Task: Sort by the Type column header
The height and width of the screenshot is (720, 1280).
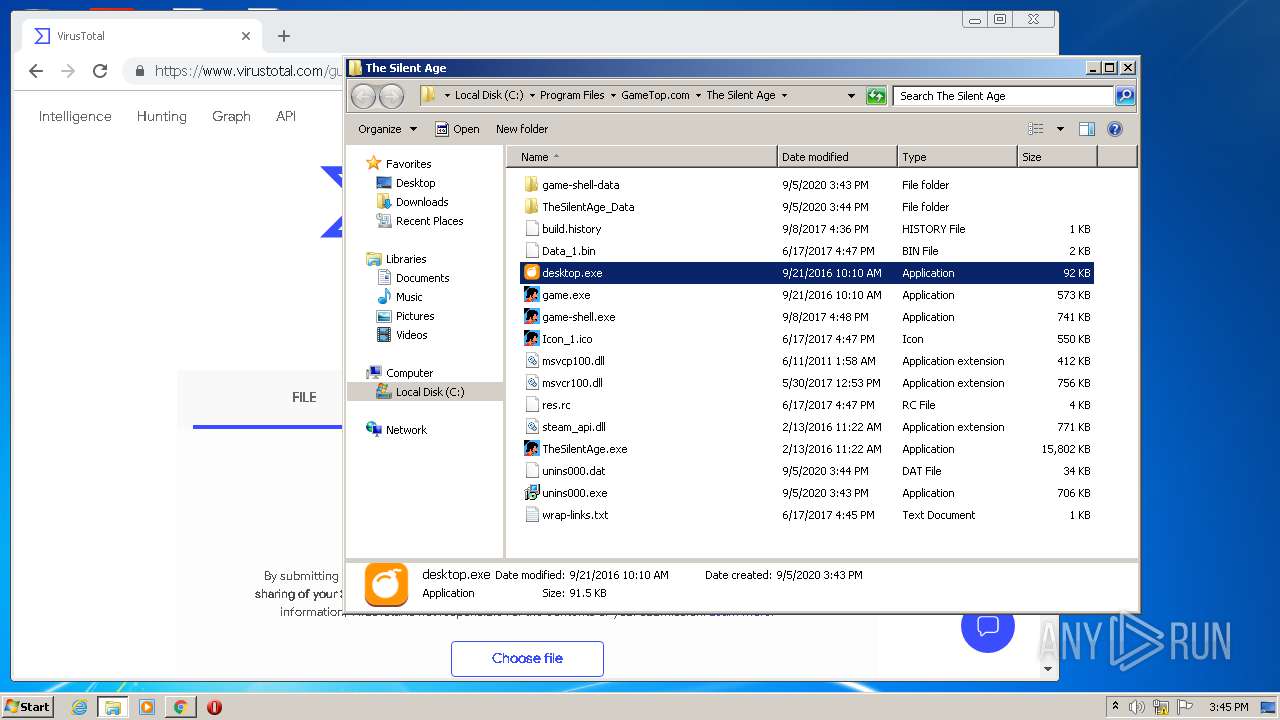Action: (x=957, y=157)
